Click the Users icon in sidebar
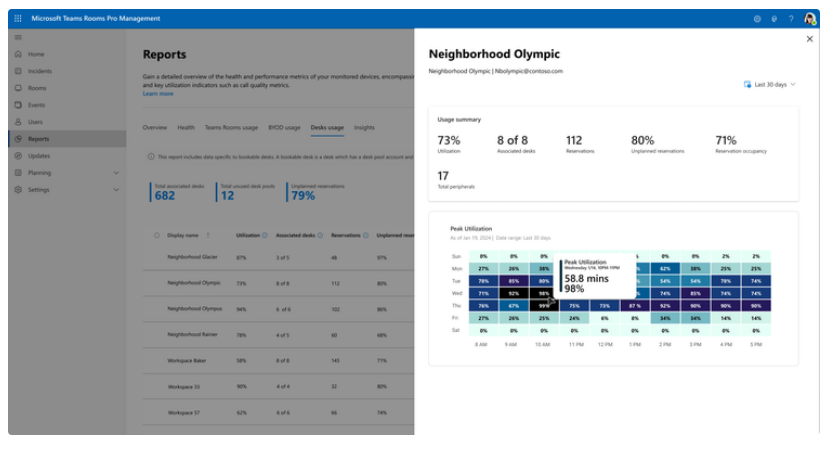The height and width of the screenshot is (451, 830). [x=18, y=122]
